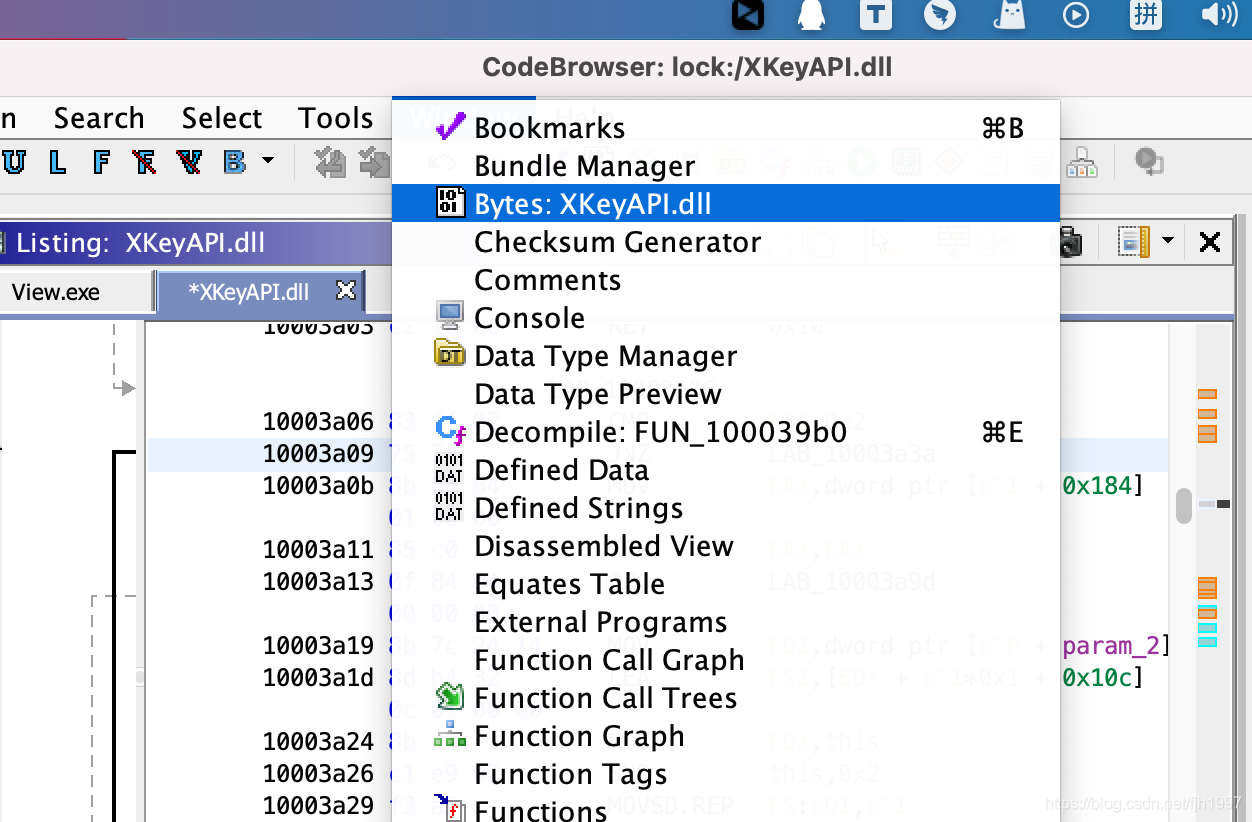Click the crossed-out F toolbar icon

(x=144, y=162)
